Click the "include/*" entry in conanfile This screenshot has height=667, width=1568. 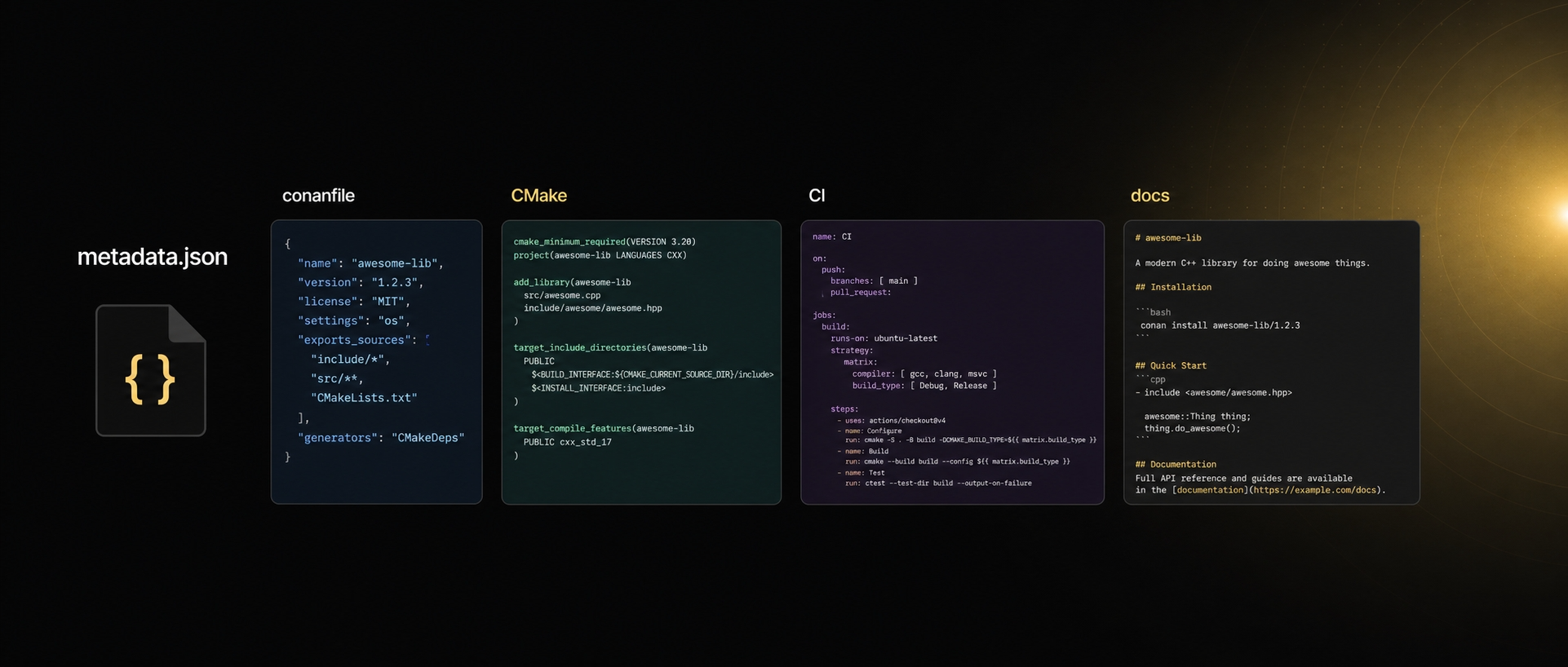[x=350, y=360]
